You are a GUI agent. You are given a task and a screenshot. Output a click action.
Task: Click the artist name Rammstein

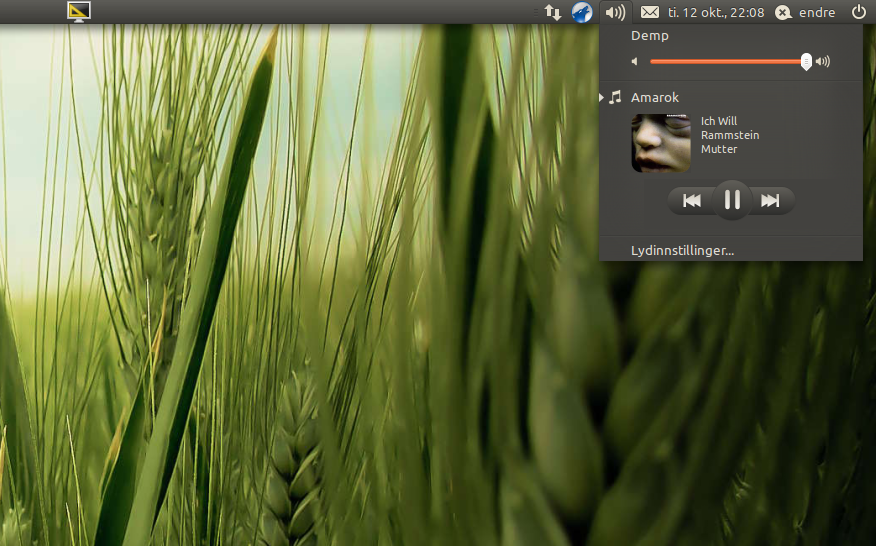pos(730,135)
